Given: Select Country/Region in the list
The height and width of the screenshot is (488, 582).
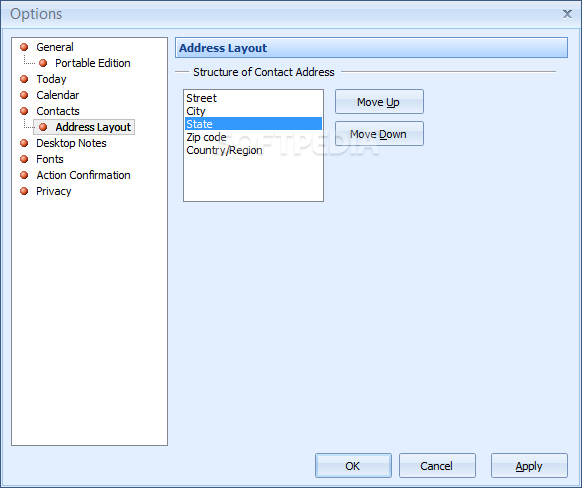Looking at the screenshot, I should [x=253, y=150].
